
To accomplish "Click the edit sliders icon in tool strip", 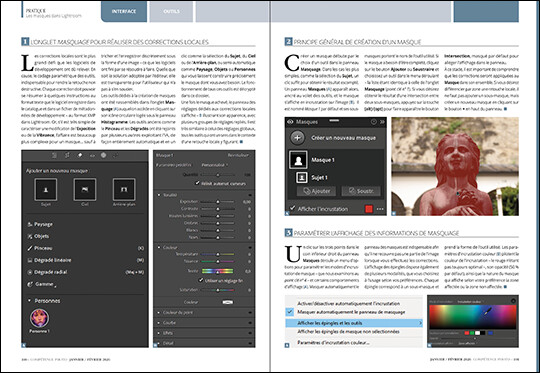I will click(54, 155).
